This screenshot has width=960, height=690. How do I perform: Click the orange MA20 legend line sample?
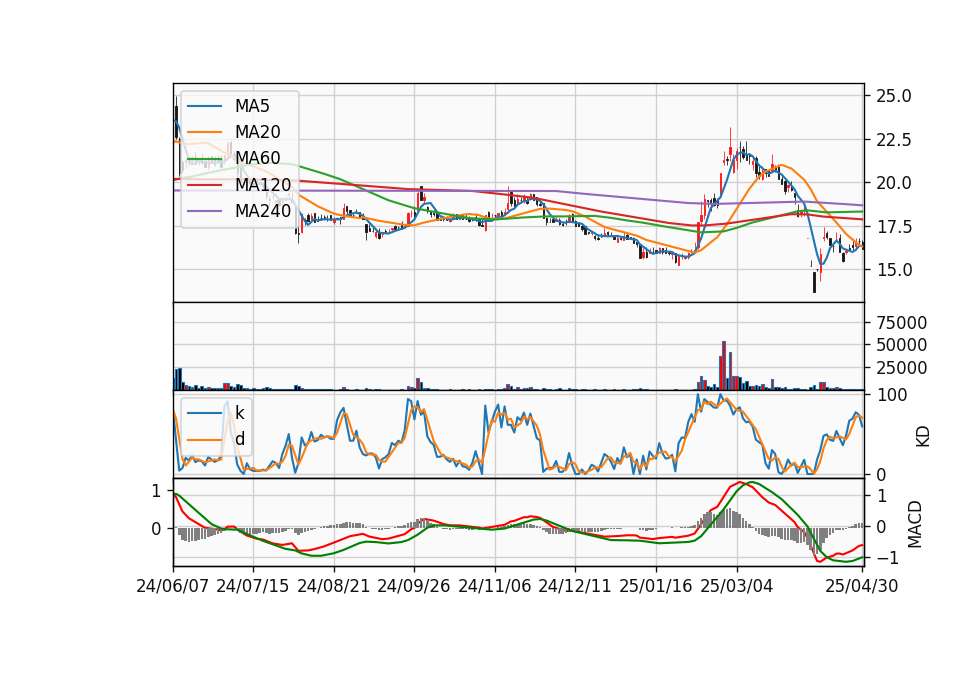(x=204, y=132)
